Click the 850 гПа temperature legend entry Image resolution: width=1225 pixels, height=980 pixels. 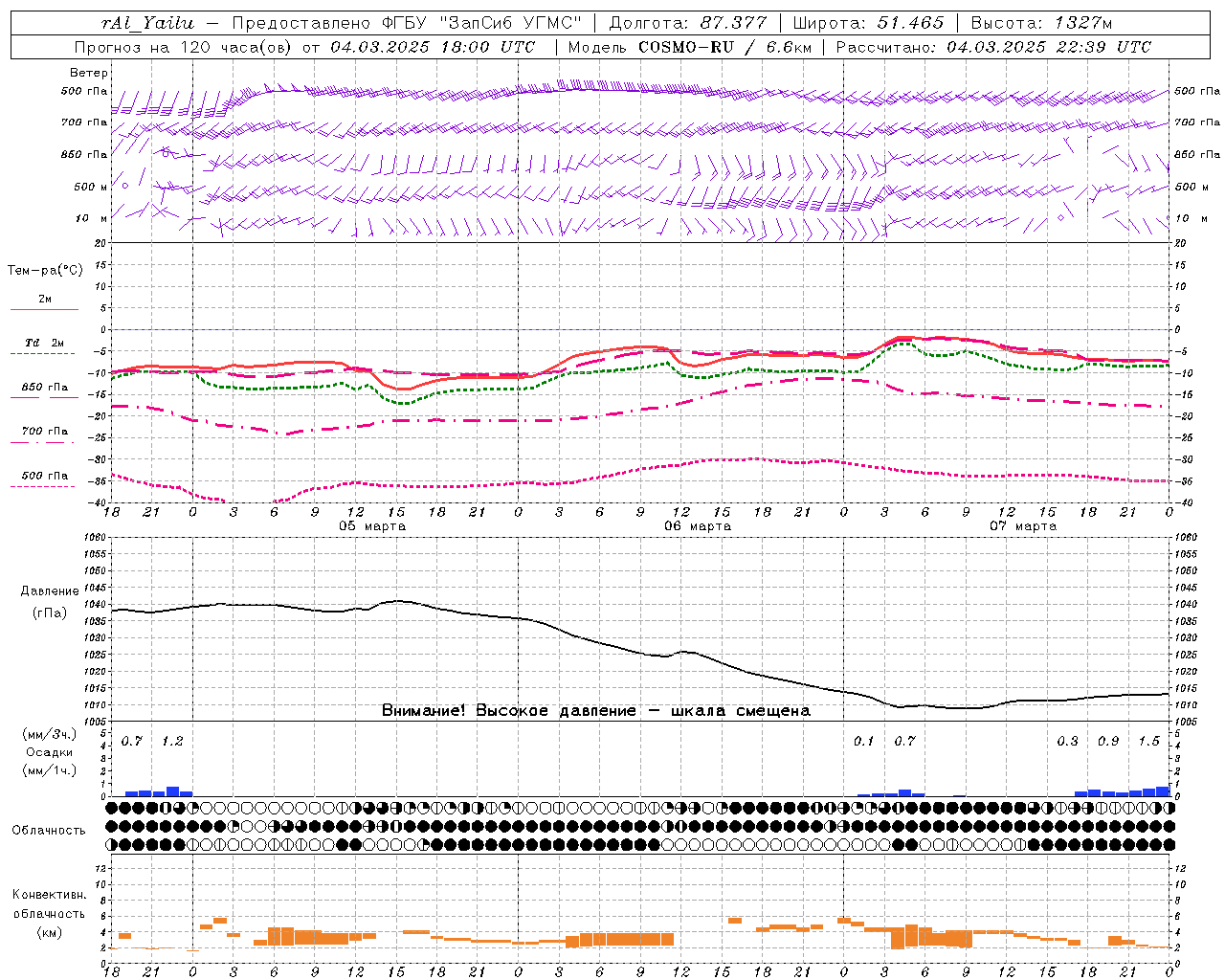click(45, 388)
